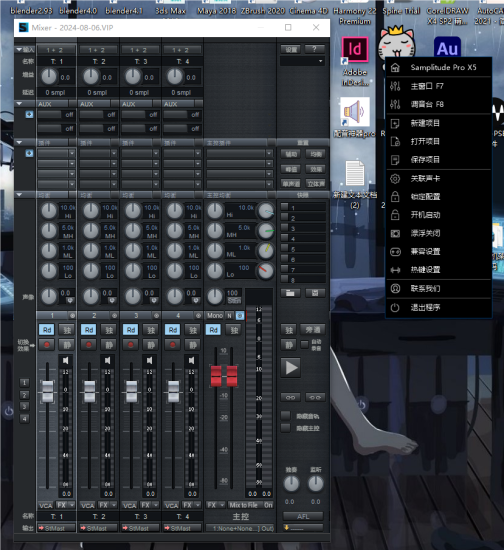504x550 pixels.
Task: Click the crowned cat desktop icon
Action: pos(396,42)
